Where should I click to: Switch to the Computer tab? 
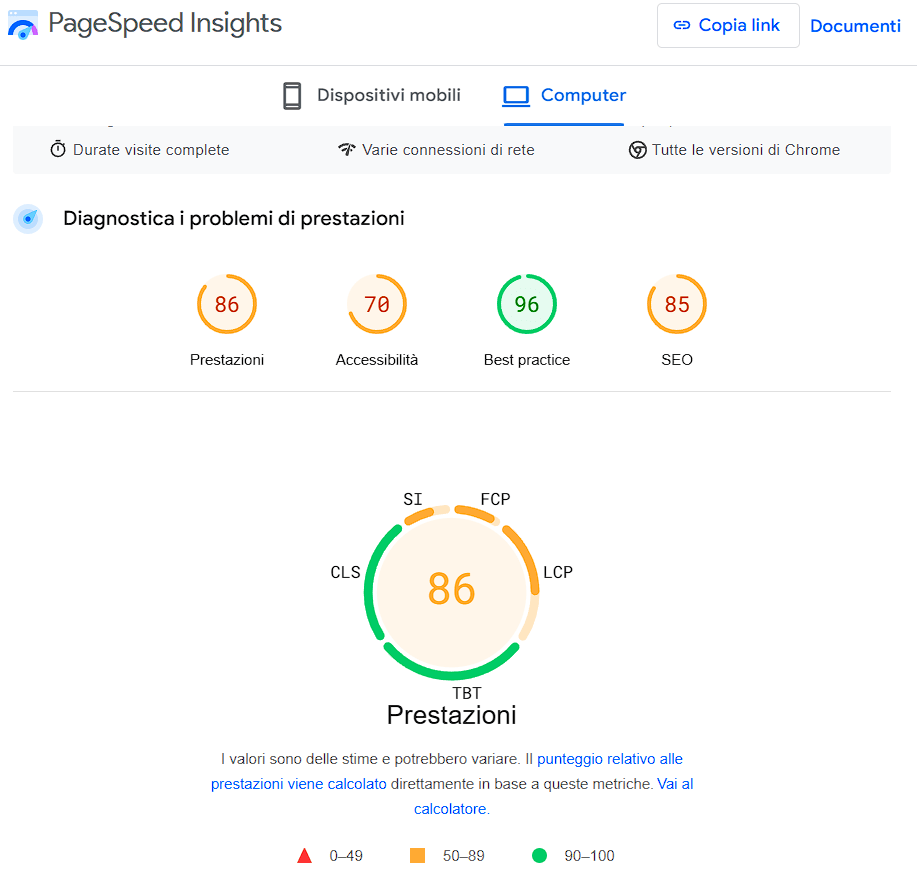564,95
